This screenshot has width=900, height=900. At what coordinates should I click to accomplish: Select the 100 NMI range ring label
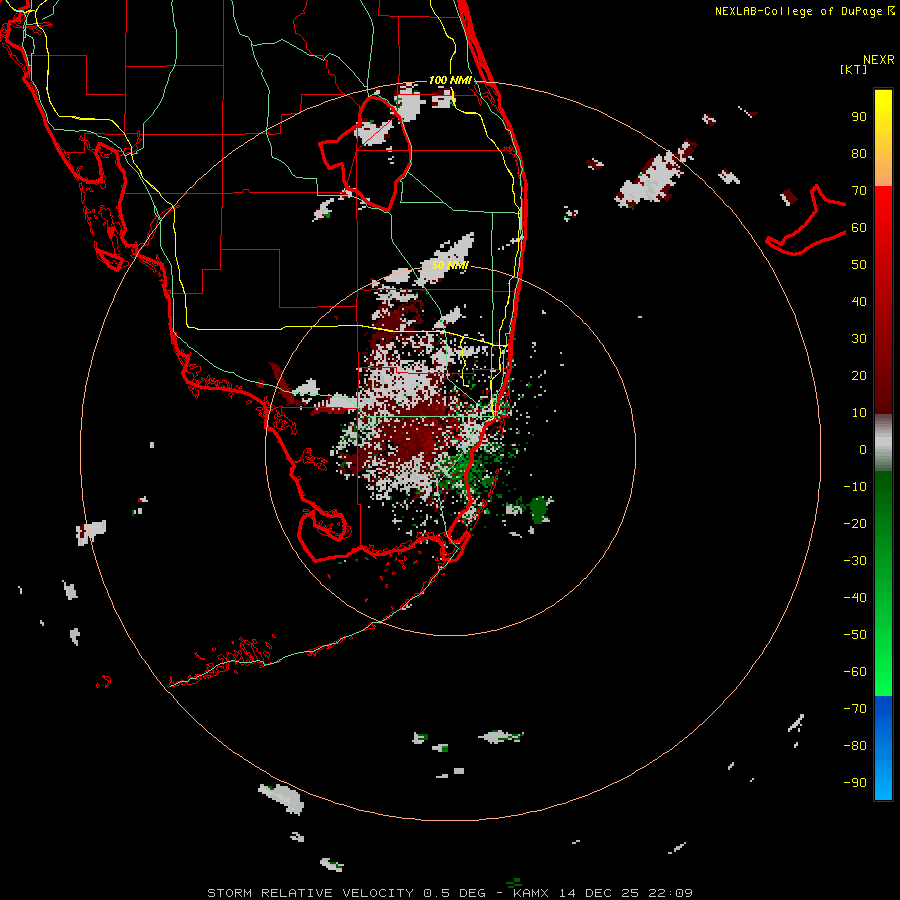(x=450, y=80)
